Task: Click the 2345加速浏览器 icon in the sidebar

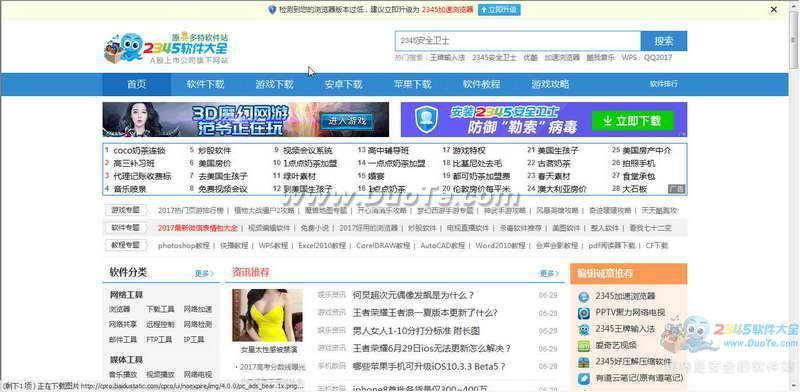Action: coord(584,297)
